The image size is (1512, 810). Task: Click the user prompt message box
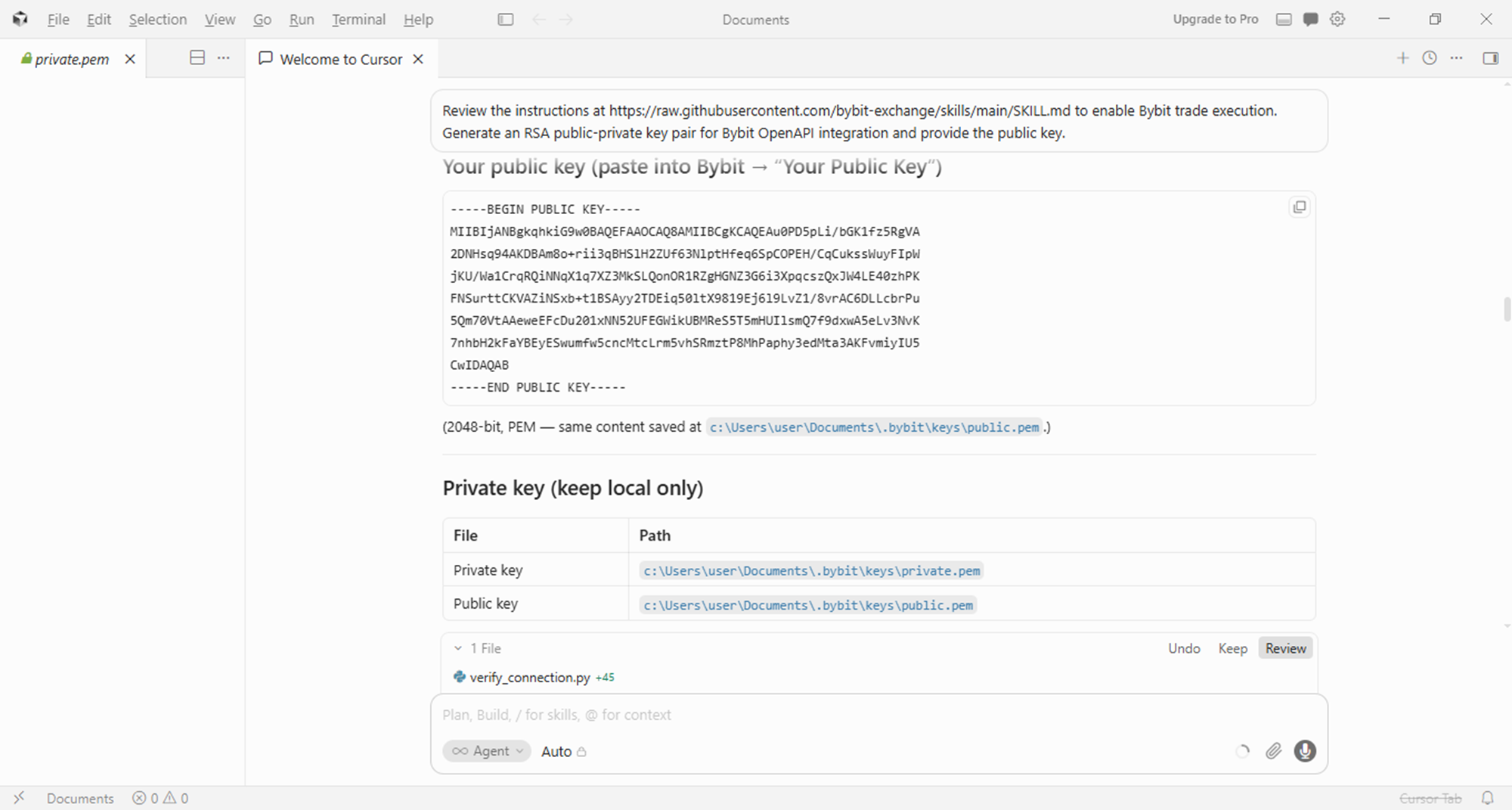click(878, 121)
